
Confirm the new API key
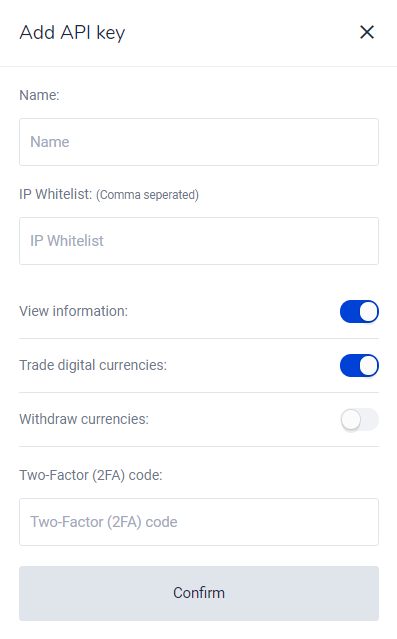[199, 593]
